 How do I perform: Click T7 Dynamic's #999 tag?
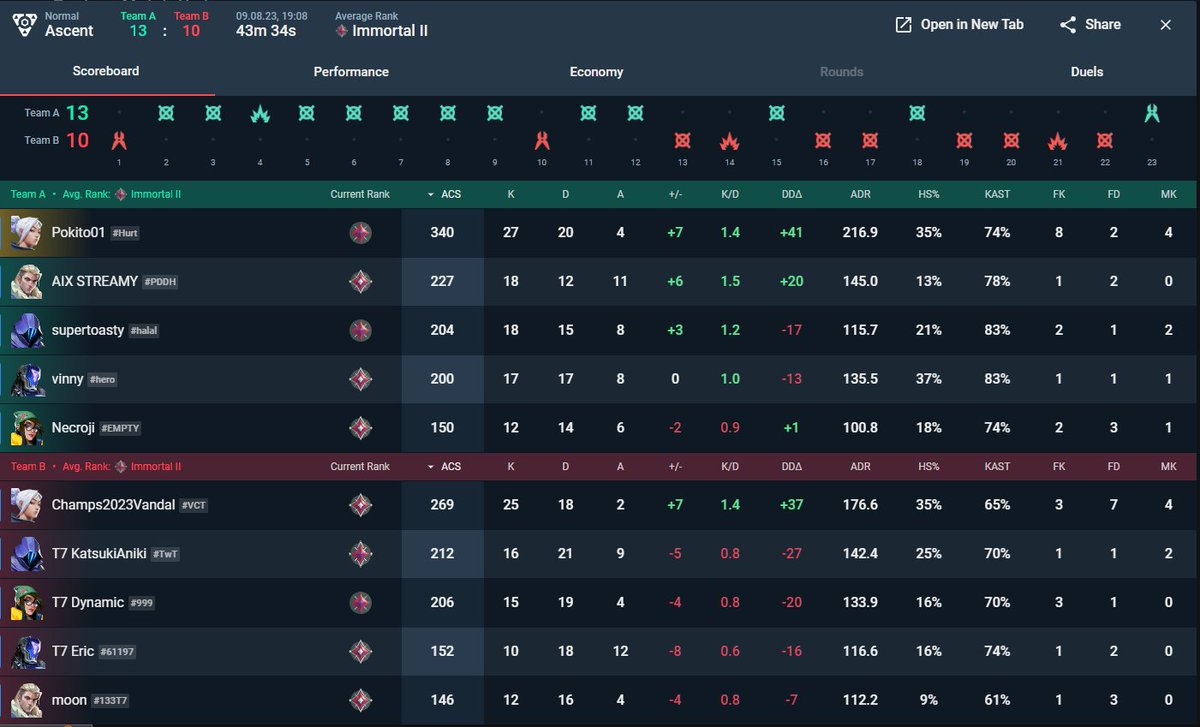(142, 603)
